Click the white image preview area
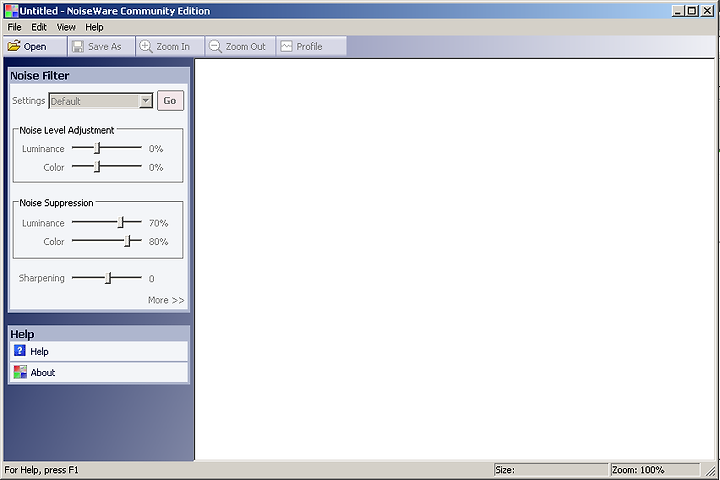This screenshot has width=720, height=480. click(x=455, y=260)
